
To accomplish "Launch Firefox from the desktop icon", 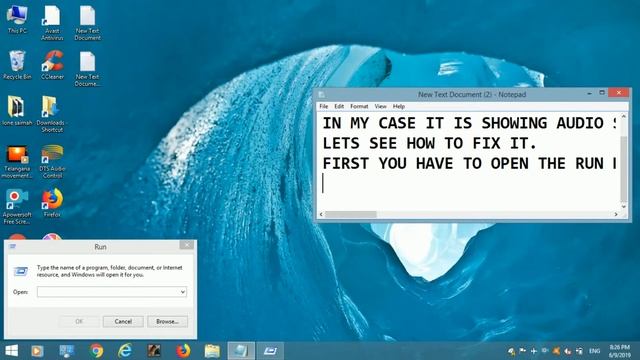I will click(x=52, y=203).
